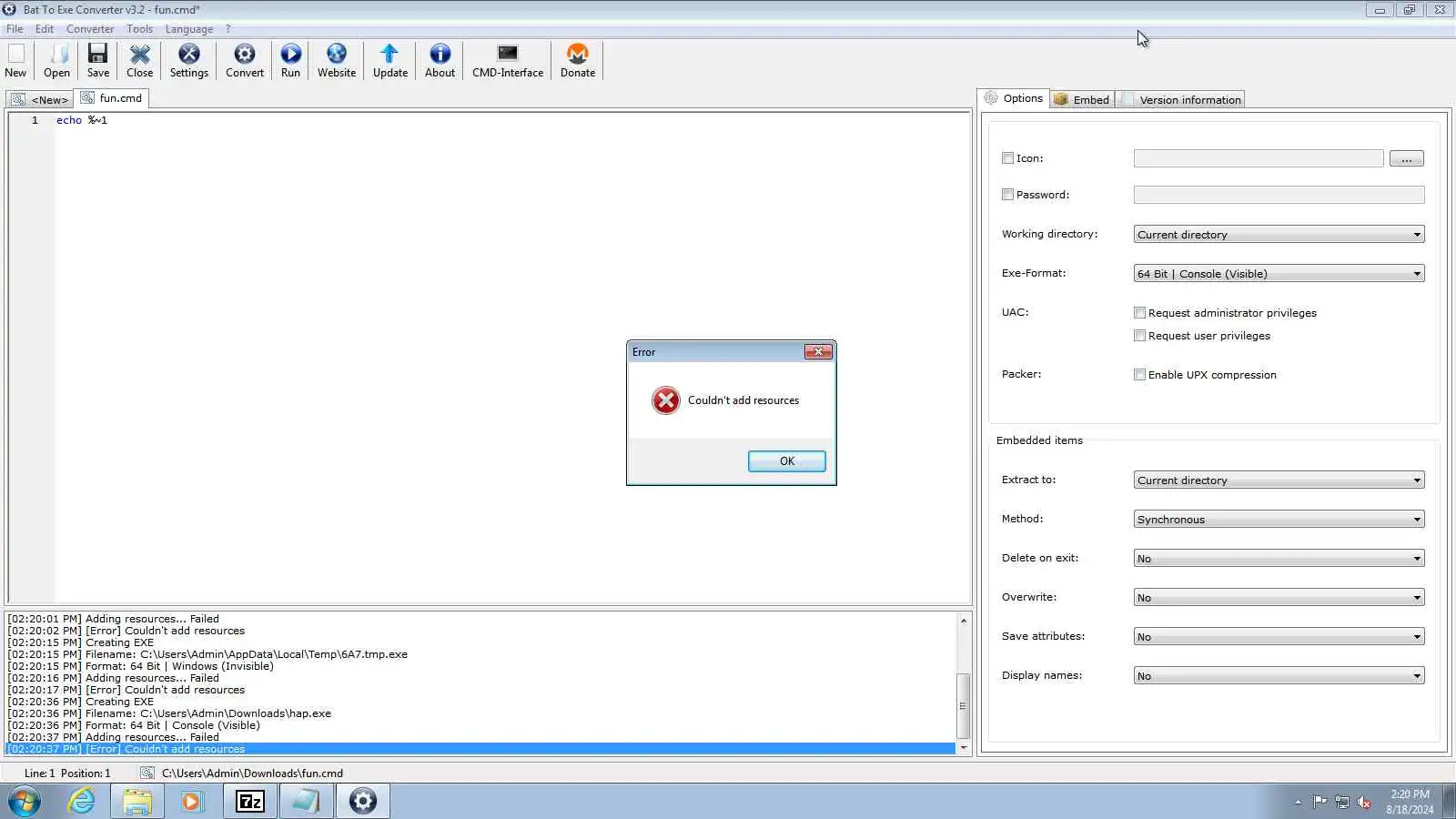The height and width of the screenshot is (819, 1456).
Task: Open 7-Zip from the taskbar
Action: (249, 802)
